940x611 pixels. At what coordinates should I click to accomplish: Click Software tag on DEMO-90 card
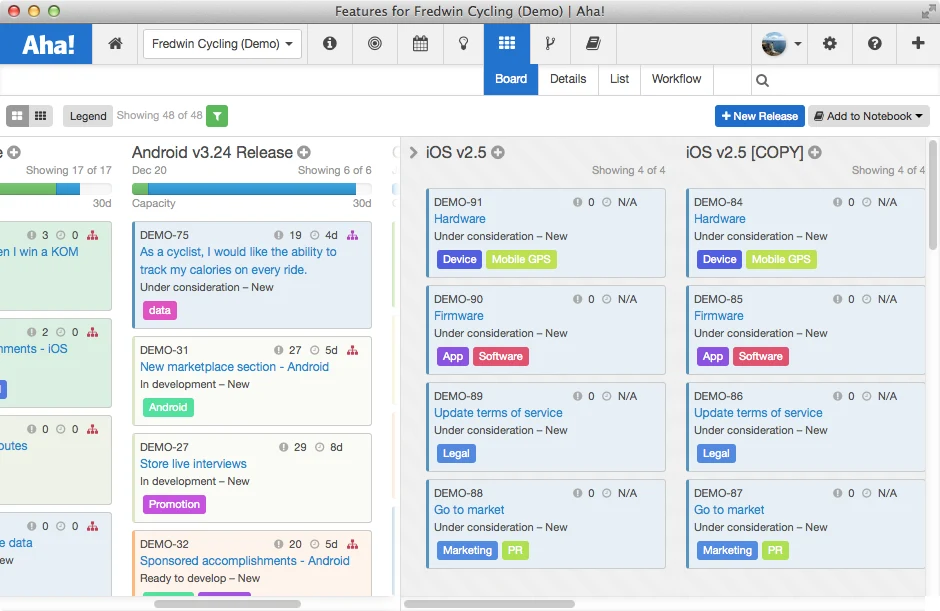point(501,356)
